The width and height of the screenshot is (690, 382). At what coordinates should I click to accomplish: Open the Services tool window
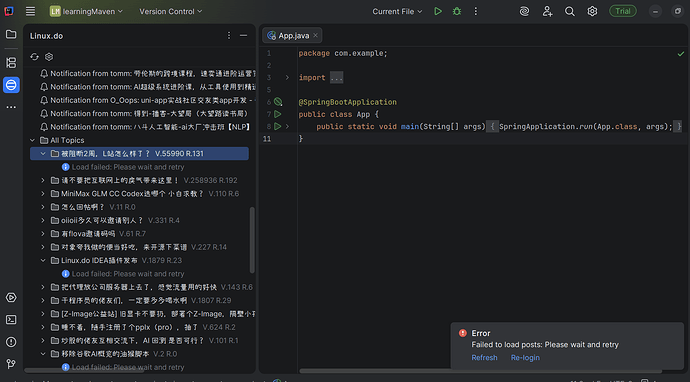(x=11, y=298)
